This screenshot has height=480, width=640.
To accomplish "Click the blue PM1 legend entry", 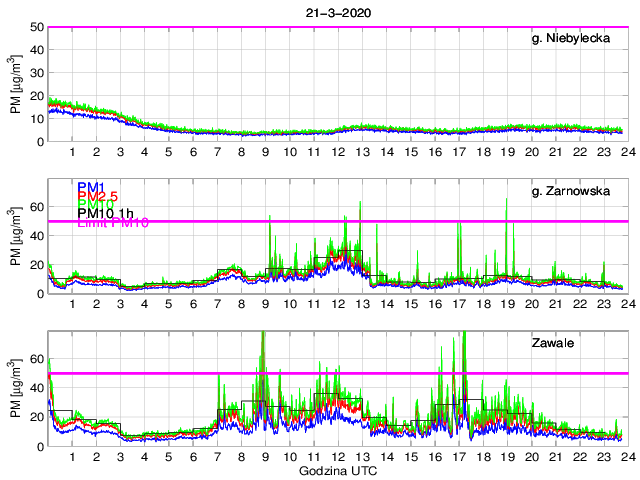I will pos(91,186).
